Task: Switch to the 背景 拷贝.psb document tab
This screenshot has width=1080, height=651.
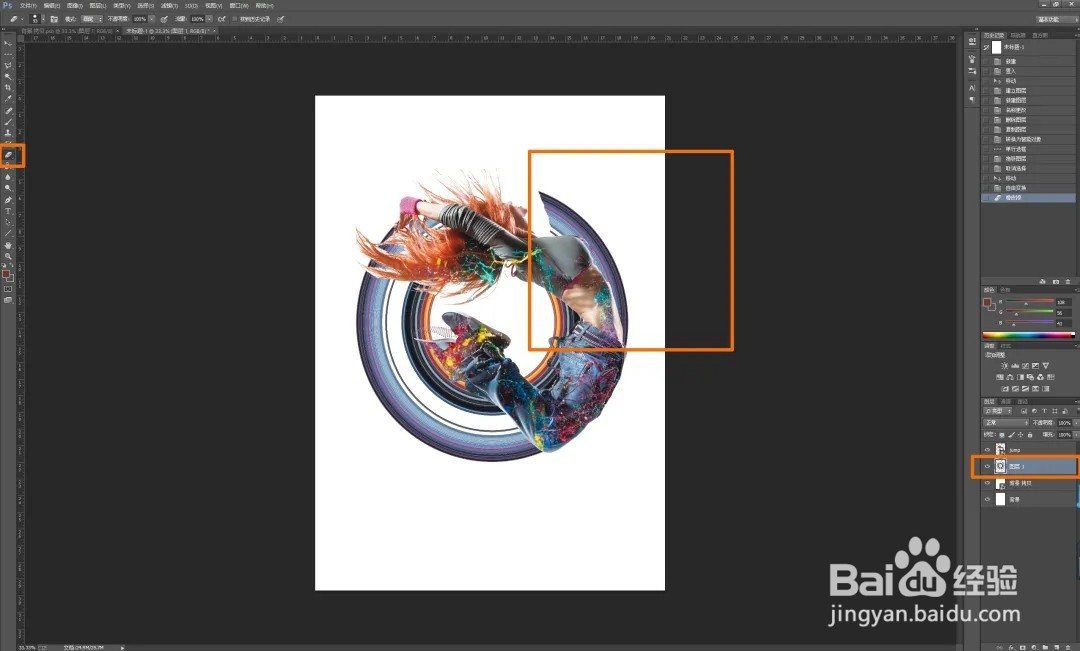Action: [x=66, y=31]
